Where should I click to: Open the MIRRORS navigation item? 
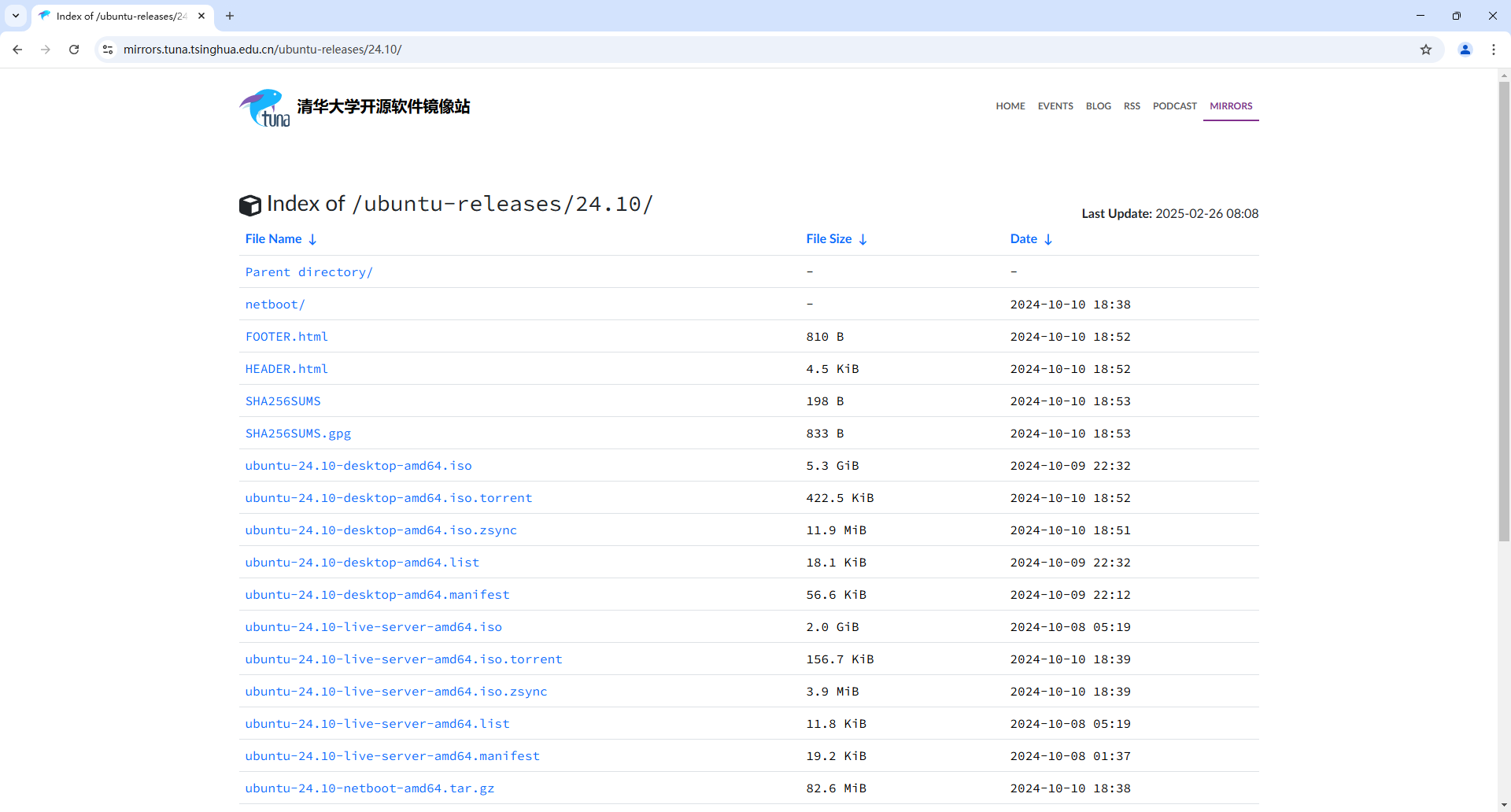(1231, 106)
